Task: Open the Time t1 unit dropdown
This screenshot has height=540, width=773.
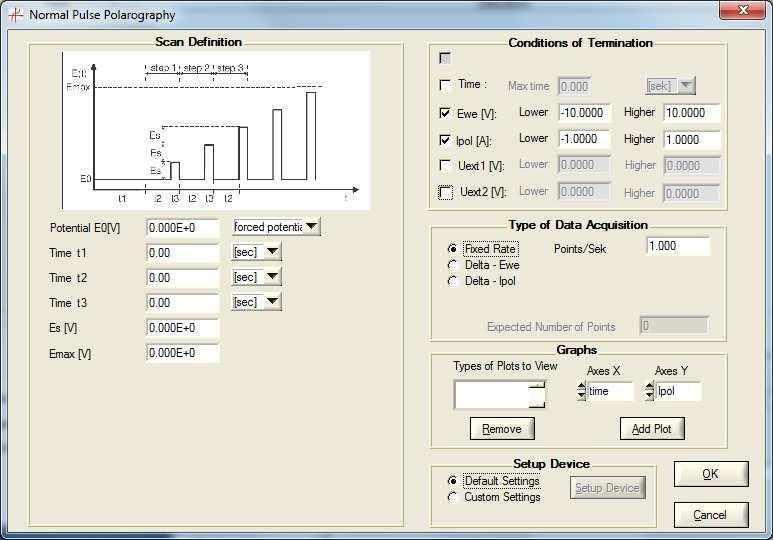Action: 256,252
